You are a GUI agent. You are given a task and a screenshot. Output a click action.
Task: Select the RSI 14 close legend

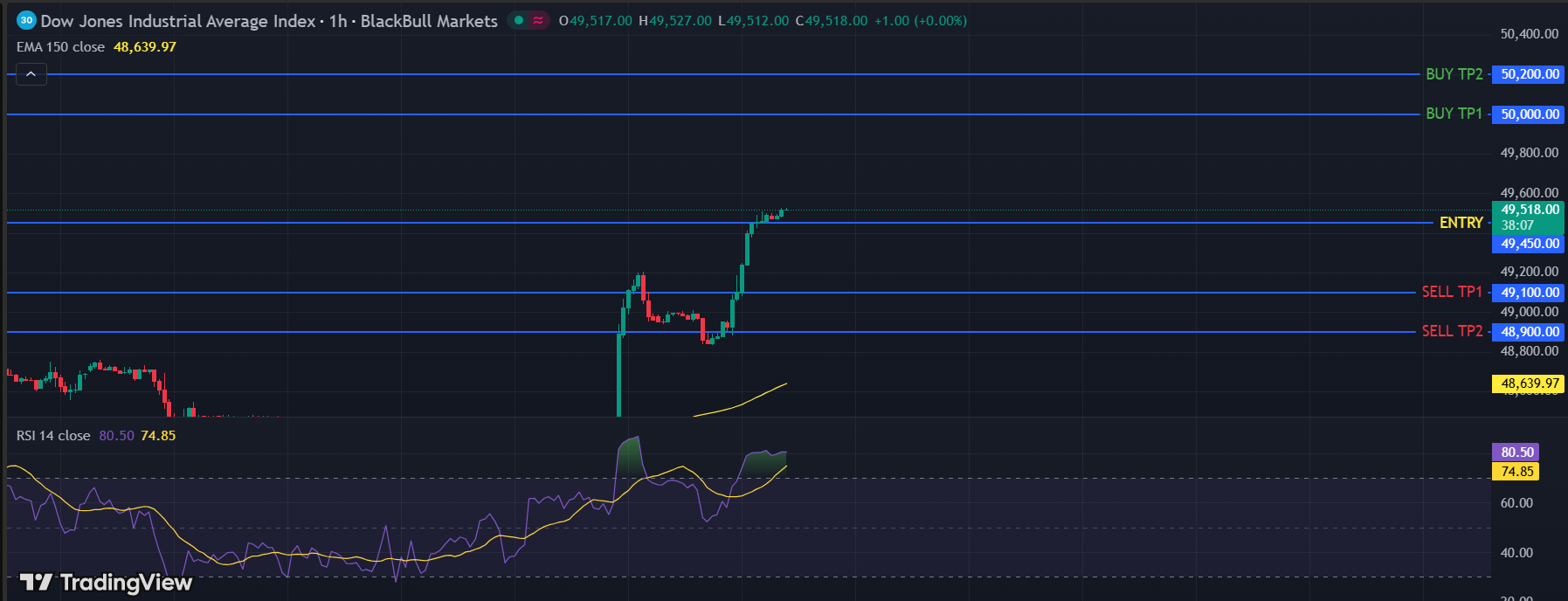[x=53, y=436]
